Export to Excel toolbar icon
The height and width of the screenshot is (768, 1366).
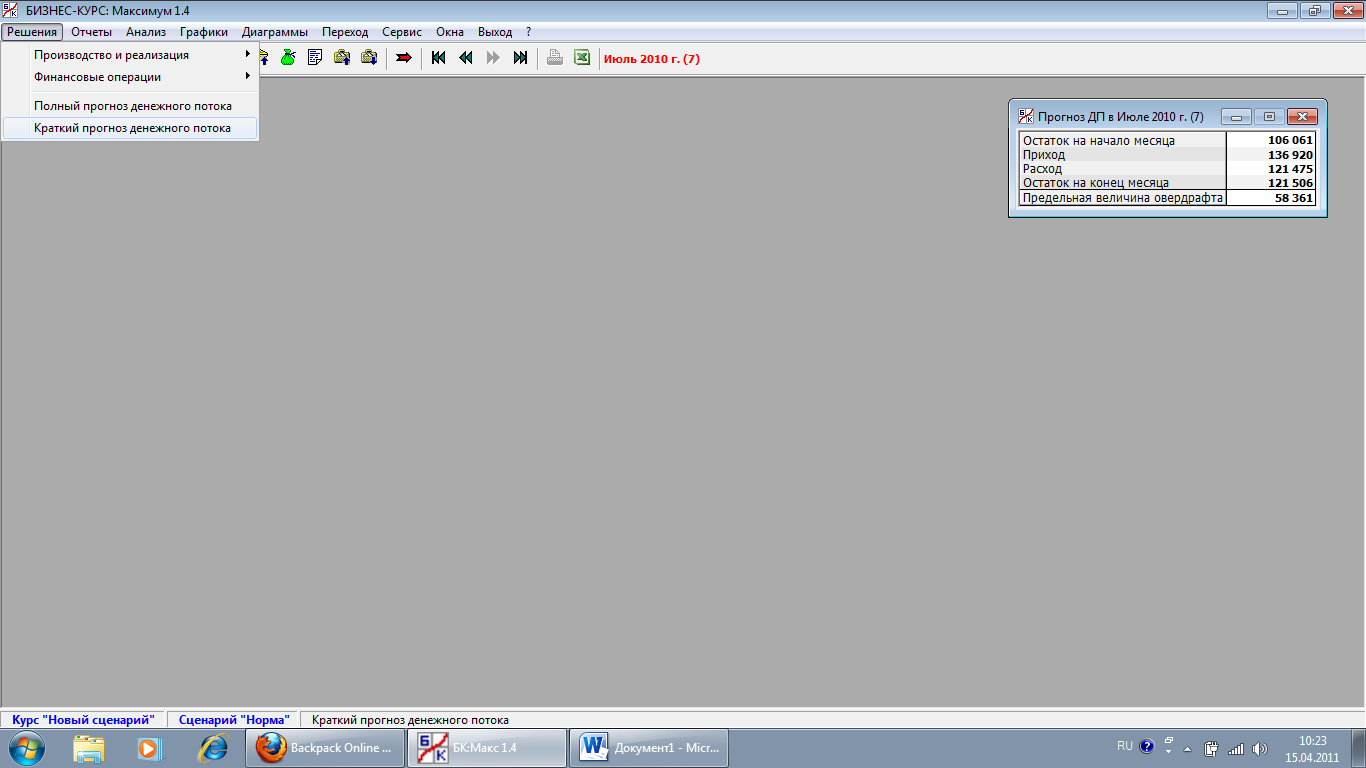click(x=581, y=58)
